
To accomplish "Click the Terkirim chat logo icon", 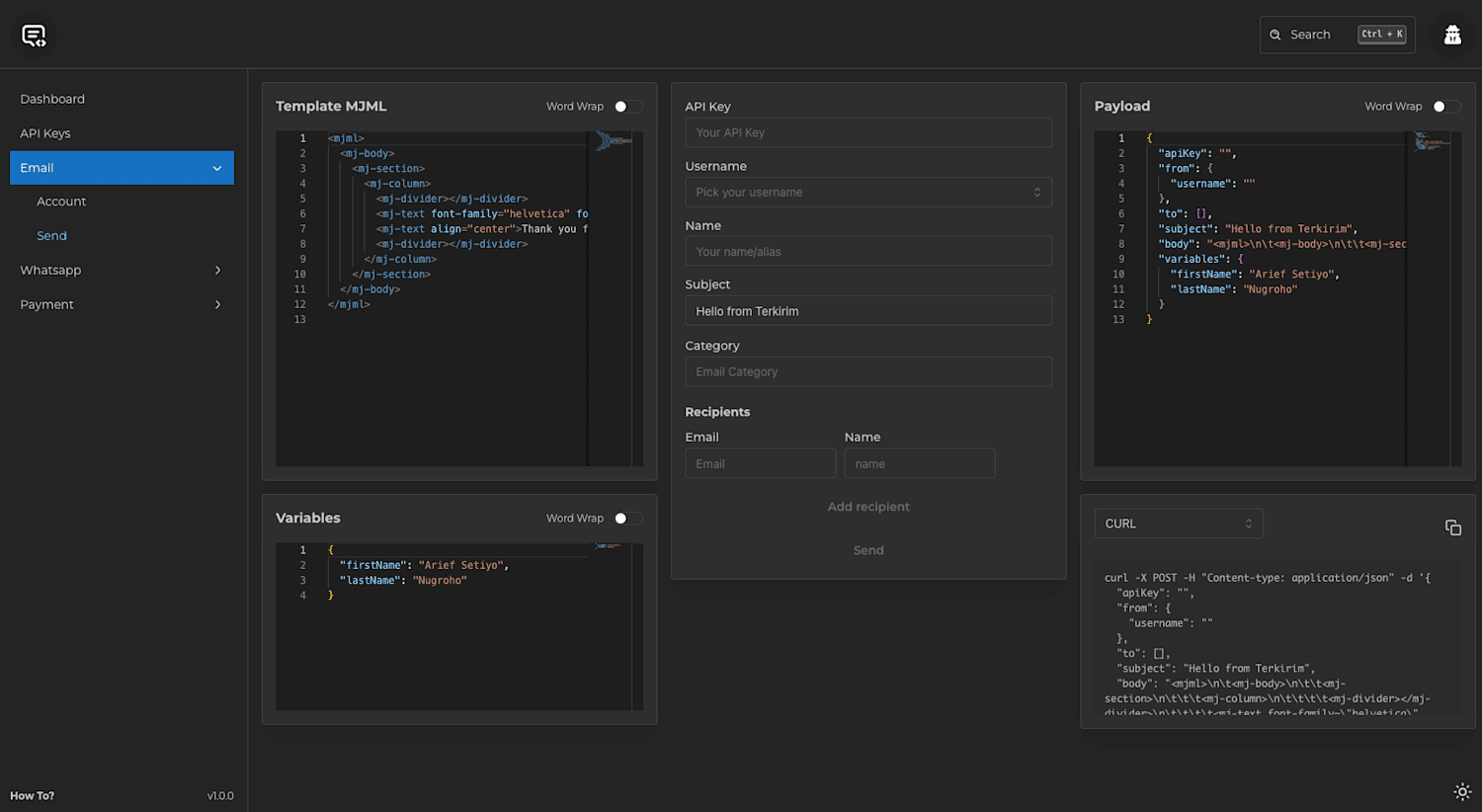I will [34, 36].
